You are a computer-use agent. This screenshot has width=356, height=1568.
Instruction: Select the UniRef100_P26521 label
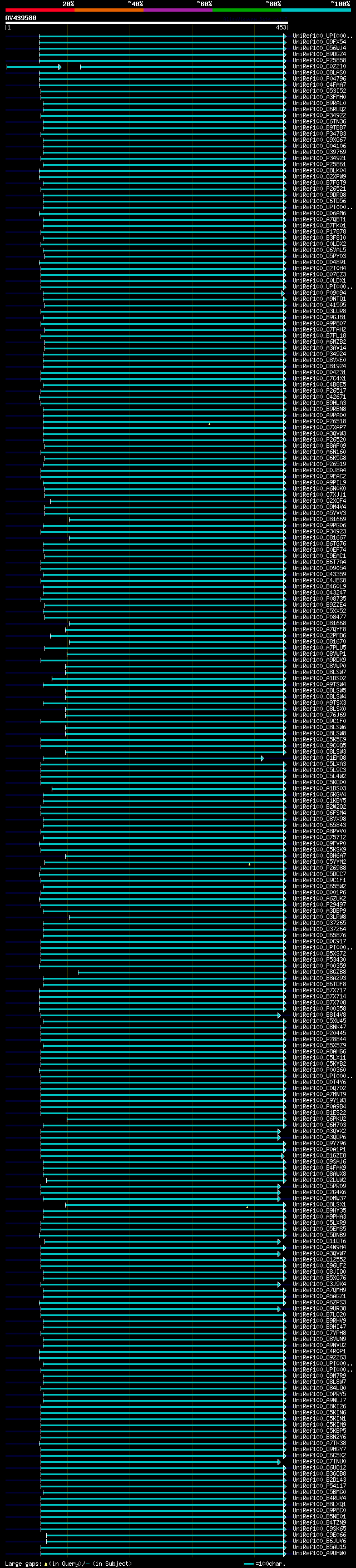click(x=319, y=189)
